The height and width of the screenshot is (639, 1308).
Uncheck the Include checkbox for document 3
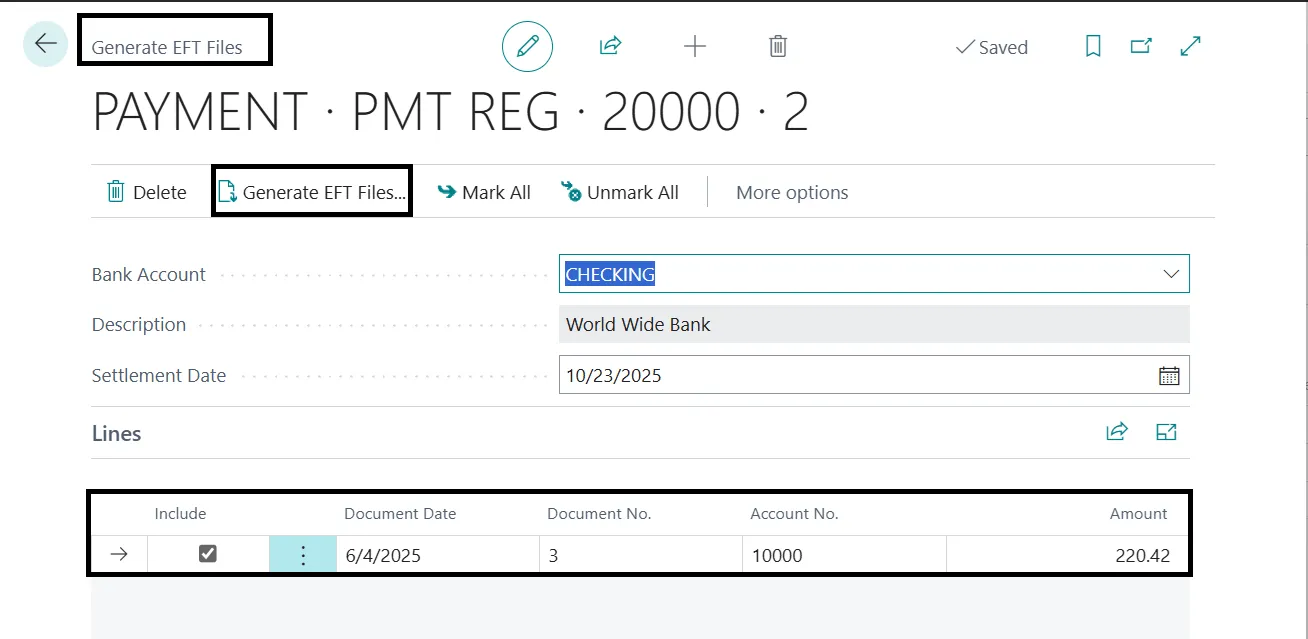point(207,554)
